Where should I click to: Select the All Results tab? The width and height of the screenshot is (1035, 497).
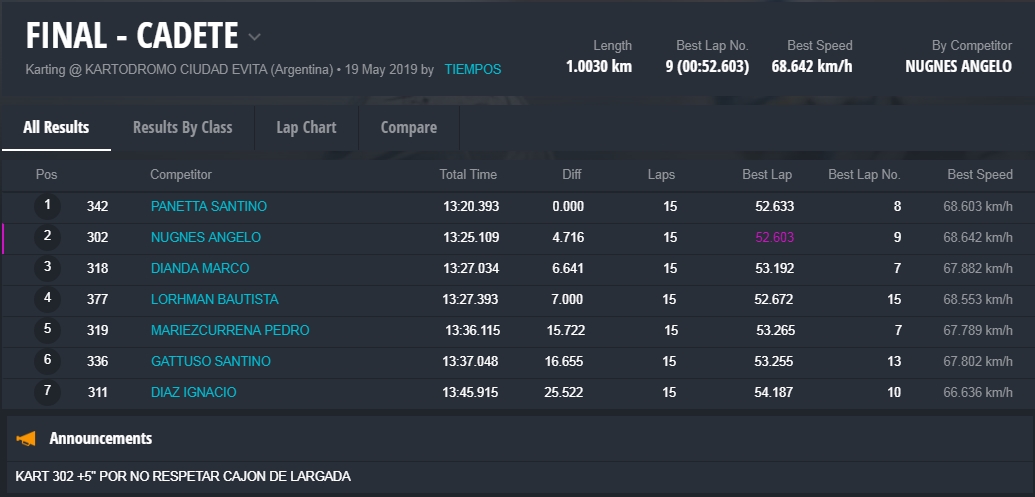tap(56, 128)
